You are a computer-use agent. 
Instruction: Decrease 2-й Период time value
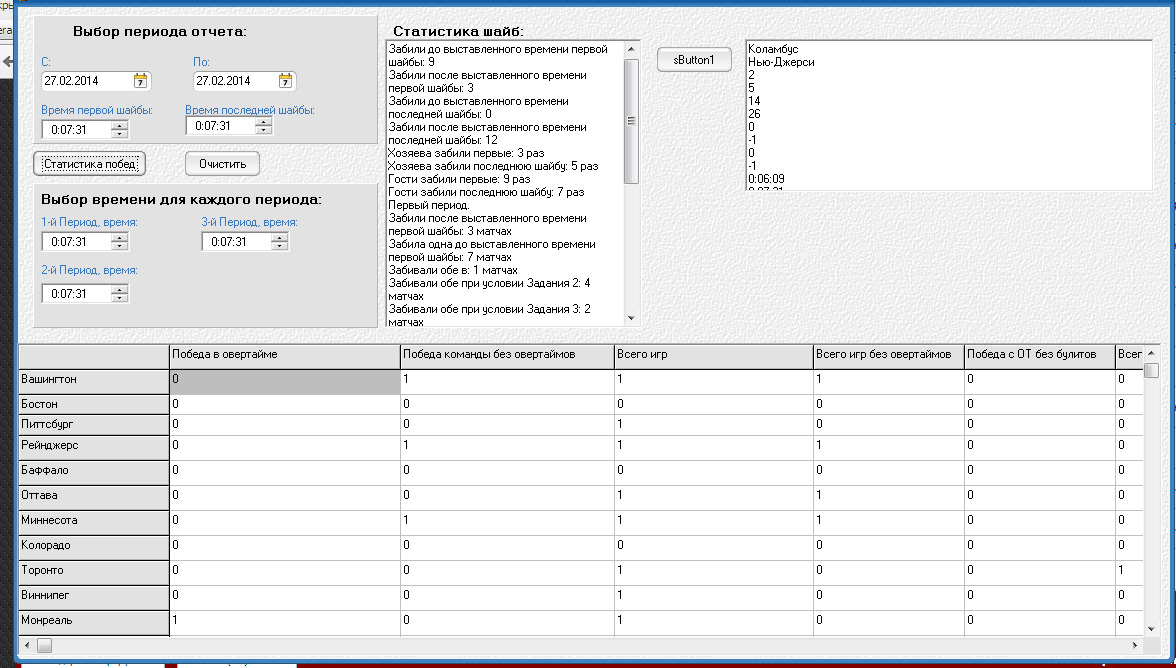pos(119,298)
